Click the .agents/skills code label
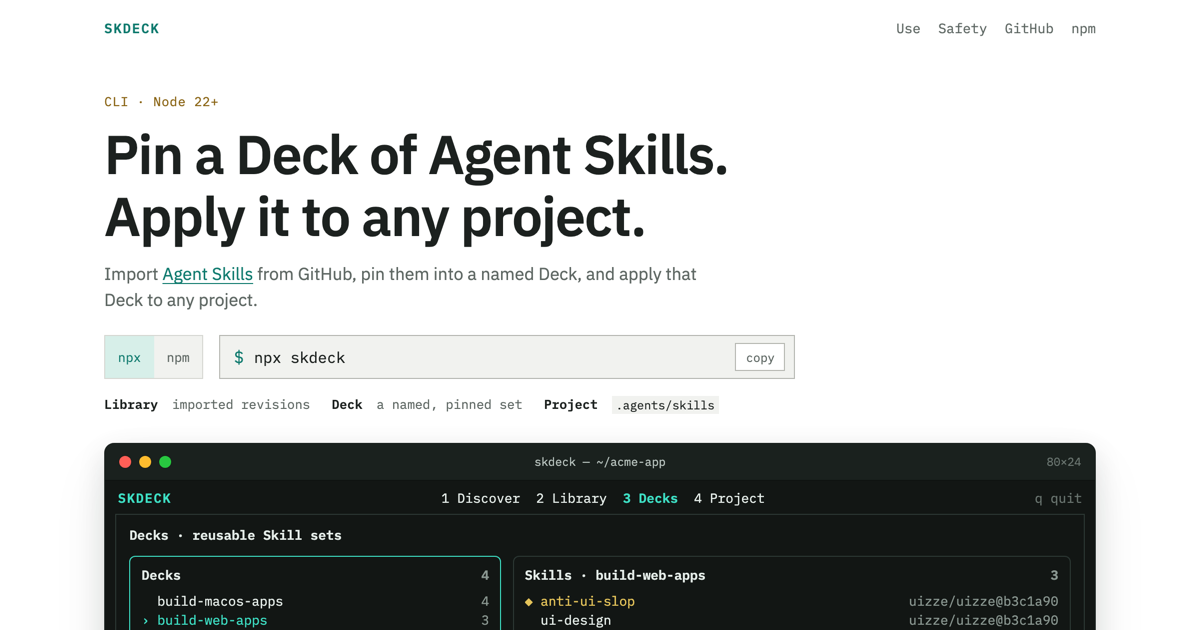This screenshot has width=1200, height=630. click(x=665, y=405)
